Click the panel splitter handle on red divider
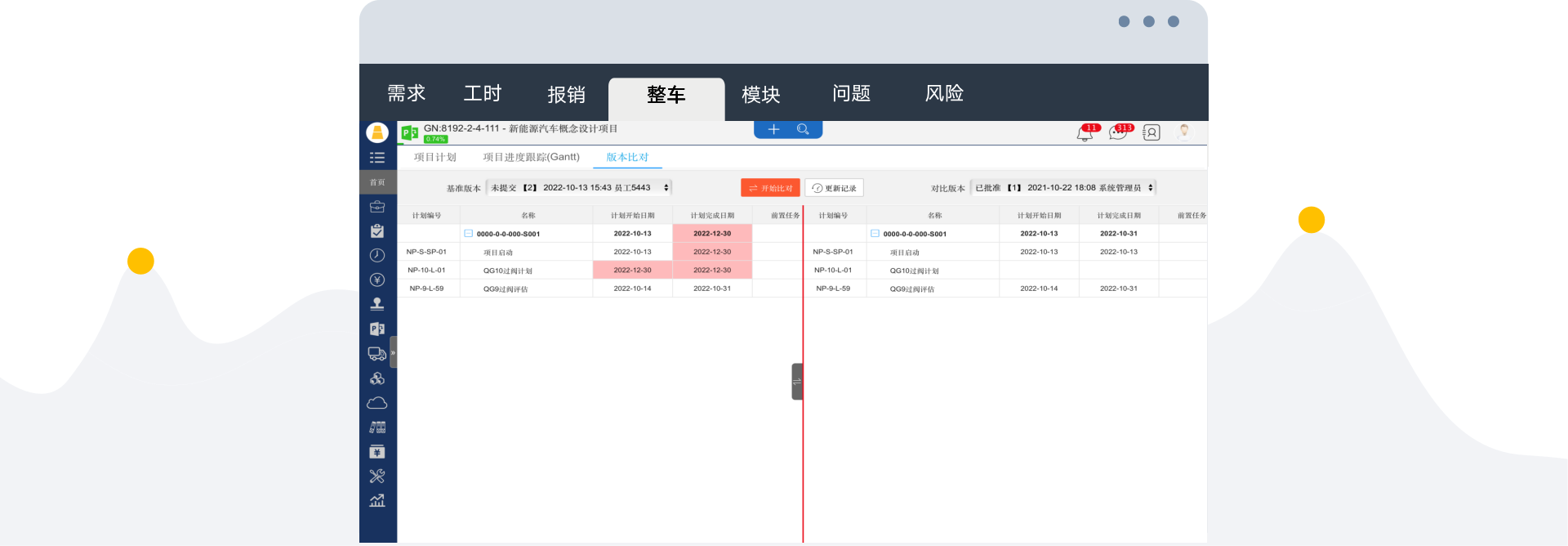 tap(797, 382)
